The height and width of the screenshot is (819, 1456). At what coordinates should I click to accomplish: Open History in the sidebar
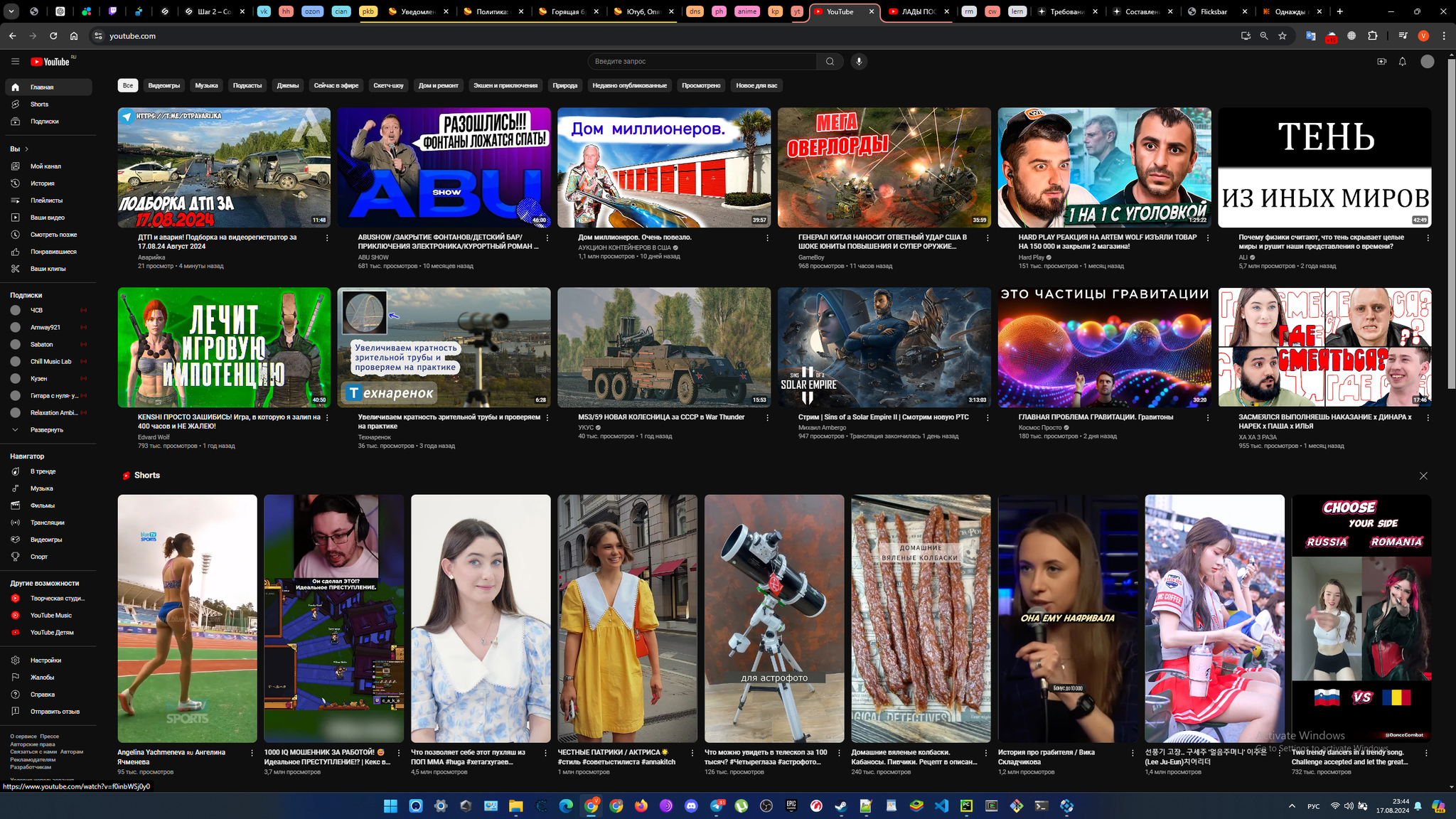pos(42,183)
